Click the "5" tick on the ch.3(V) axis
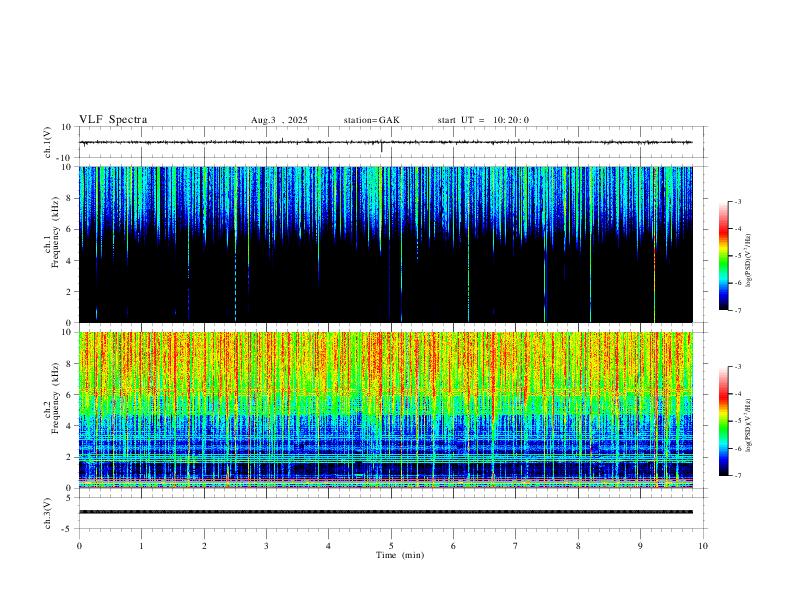The image size is (792, 612). (70, 497)
